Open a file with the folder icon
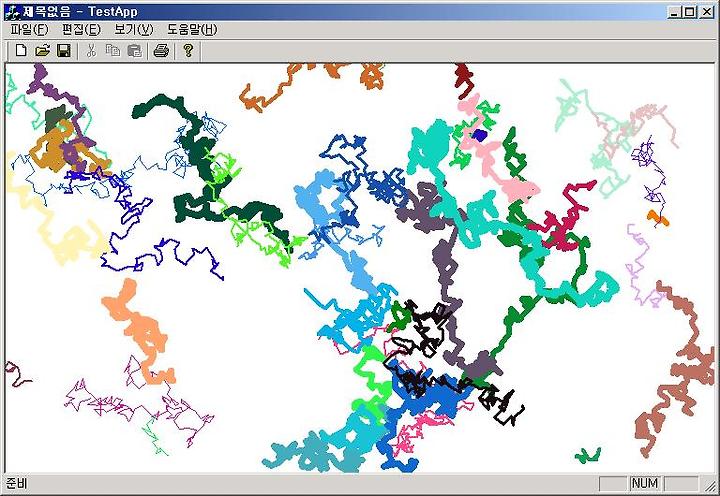Viewport: 720px width, 496px height. point(42,50)
